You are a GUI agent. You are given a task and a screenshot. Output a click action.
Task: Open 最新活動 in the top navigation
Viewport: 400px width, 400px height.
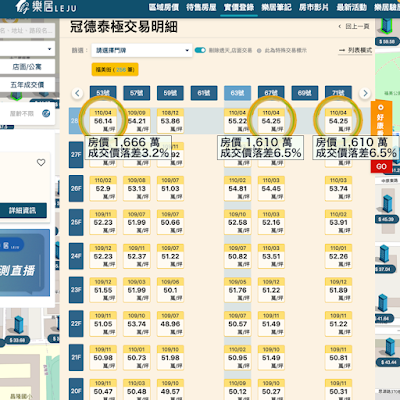coord(352,7)
